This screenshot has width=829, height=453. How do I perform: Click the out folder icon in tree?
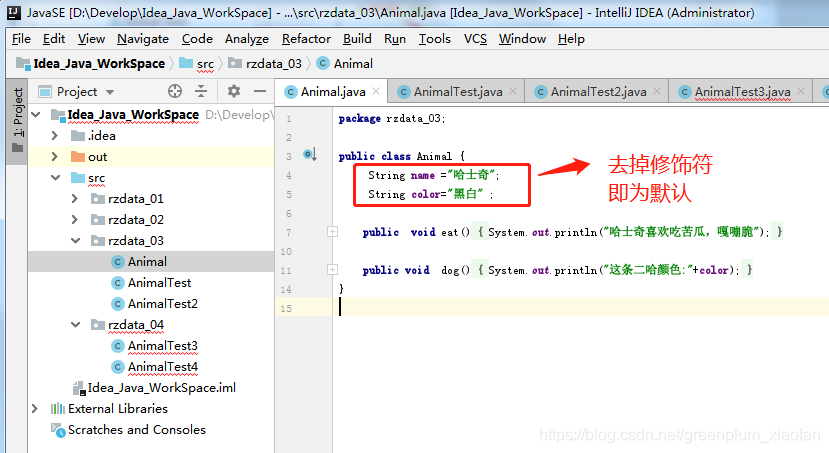point(78,157)
